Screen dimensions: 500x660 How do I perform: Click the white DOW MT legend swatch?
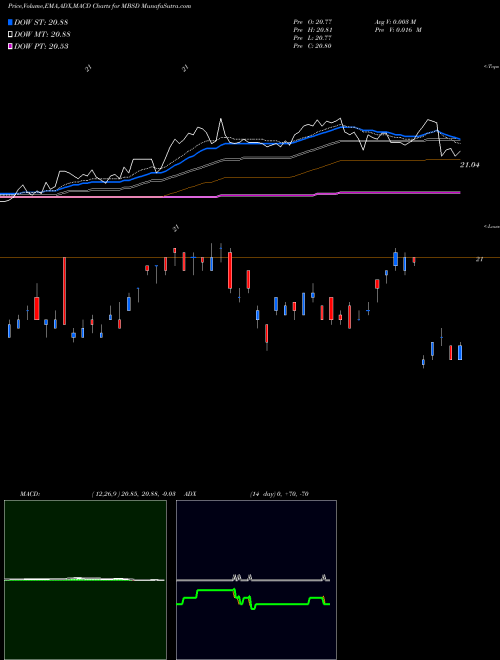tap(10, 35)
